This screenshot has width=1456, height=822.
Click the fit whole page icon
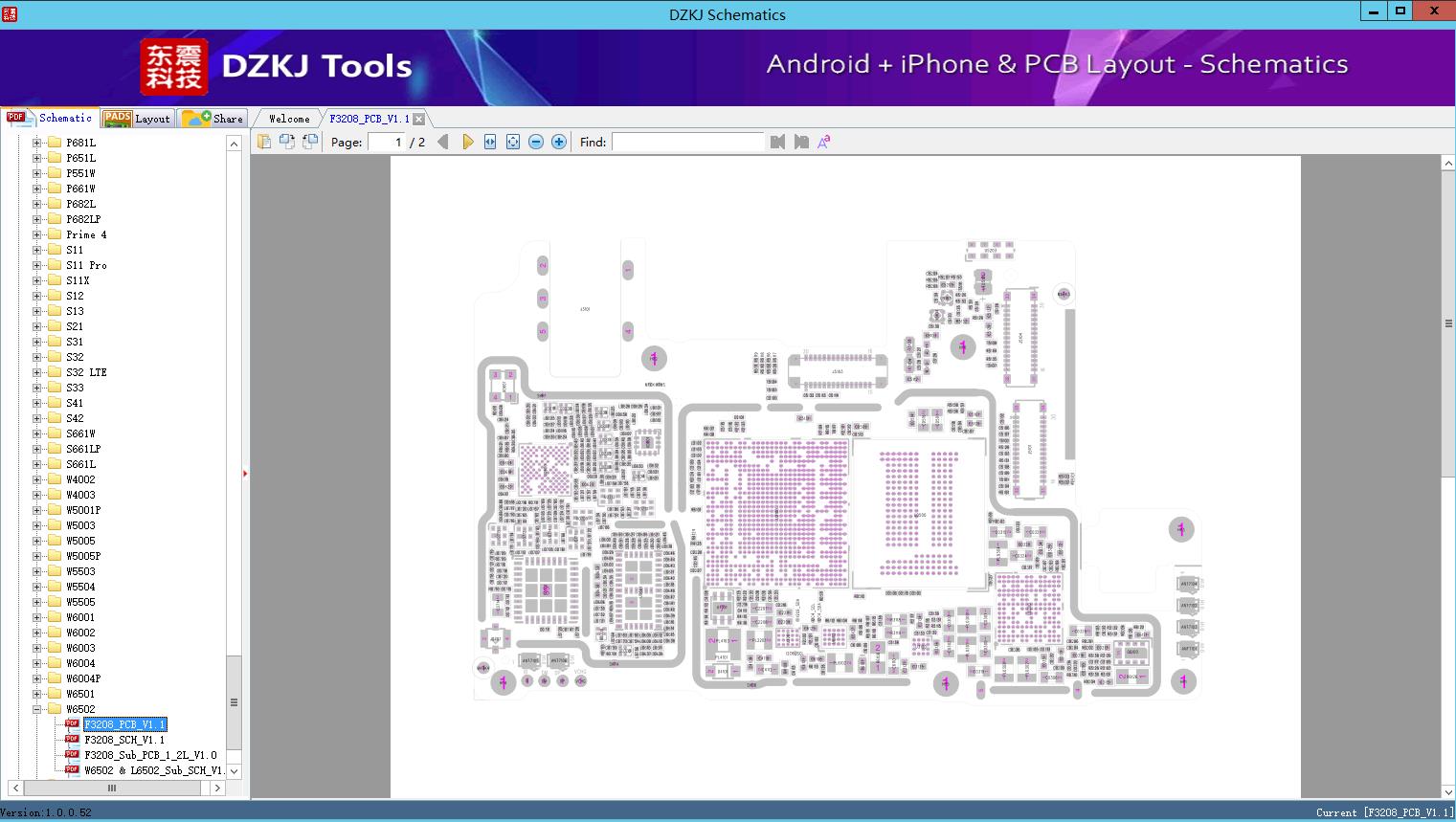(x=513, y=142)
